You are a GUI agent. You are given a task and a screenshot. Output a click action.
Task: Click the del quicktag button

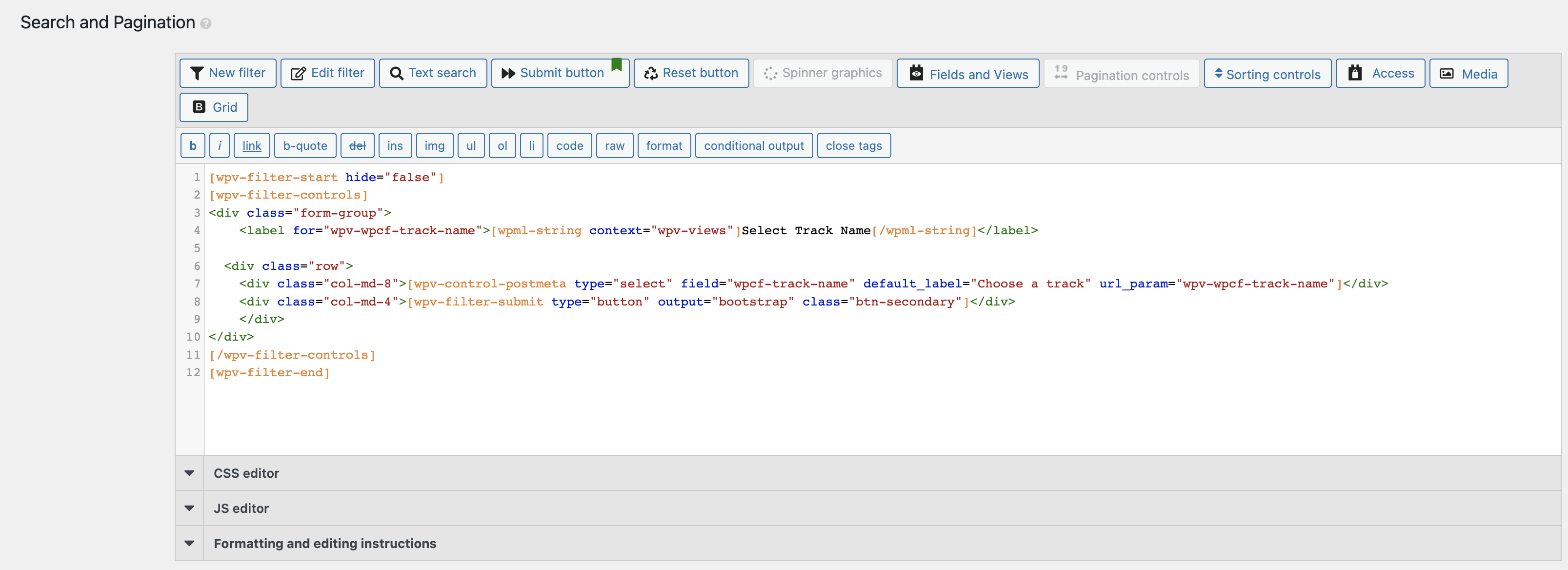point(357,145)
